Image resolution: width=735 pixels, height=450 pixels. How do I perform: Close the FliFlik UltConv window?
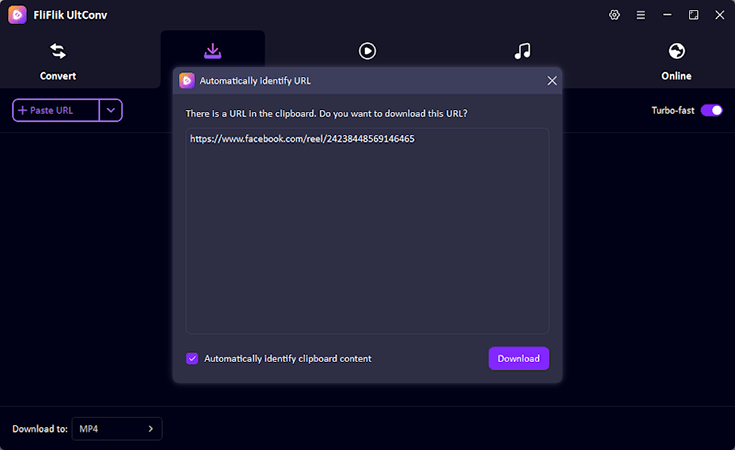720,15
